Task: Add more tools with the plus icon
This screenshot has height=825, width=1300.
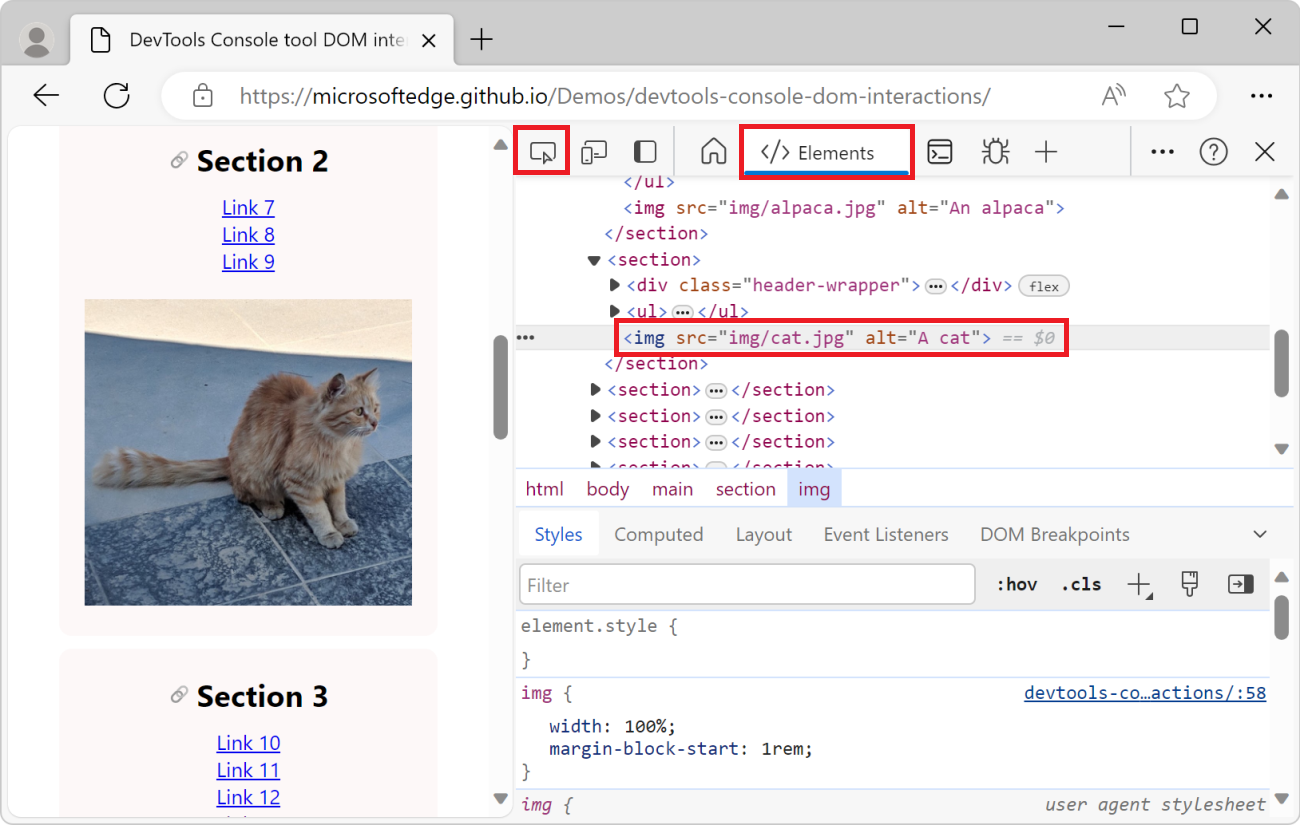Action: coord(1046,151)
